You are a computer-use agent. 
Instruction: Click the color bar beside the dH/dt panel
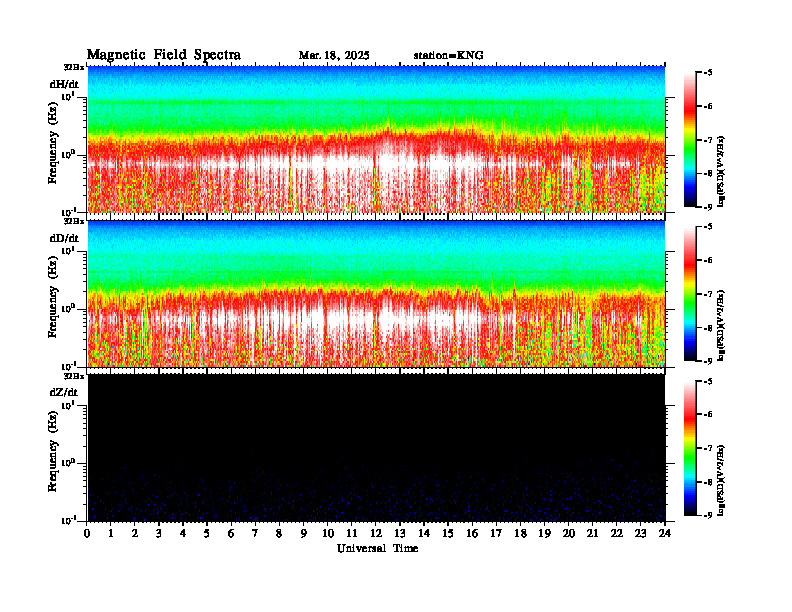click(x=689, y=140)
